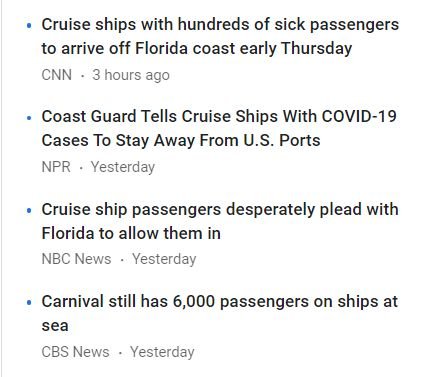Click 'Florida to allow them in' text line
This screenshot has height=377, width=428.
131,233
